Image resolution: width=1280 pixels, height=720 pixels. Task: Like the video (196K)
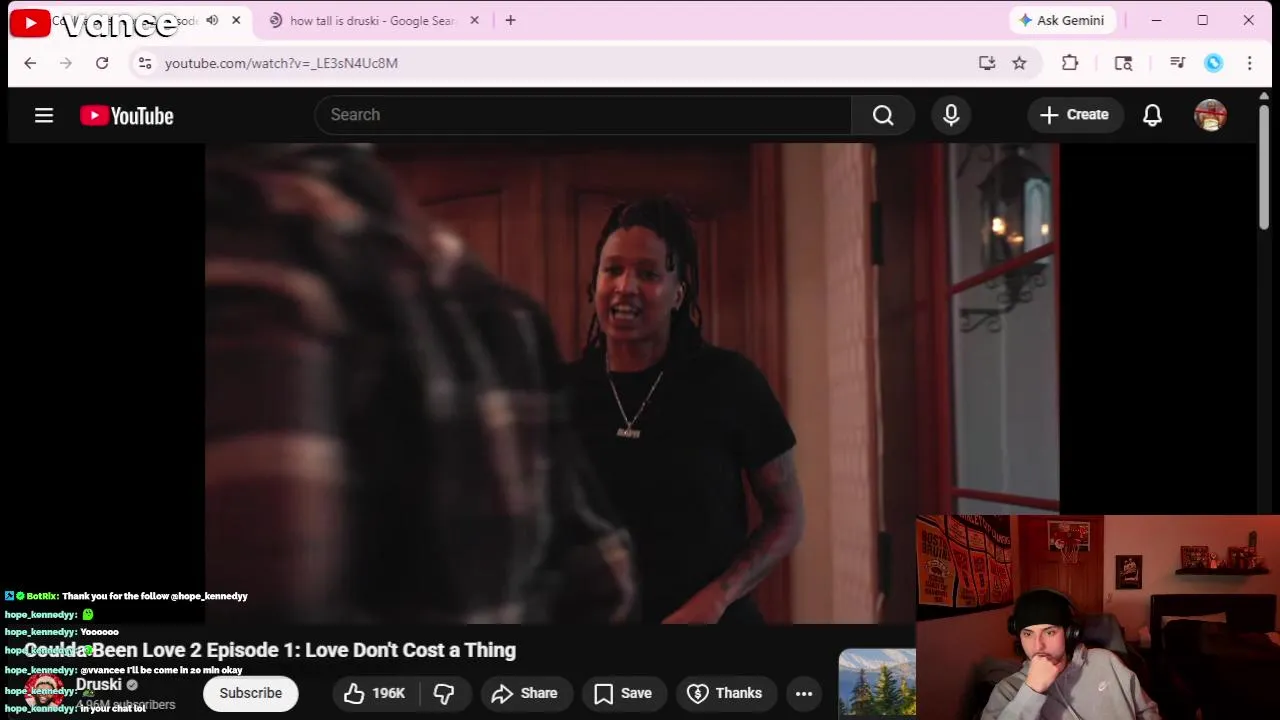[374, 693]
